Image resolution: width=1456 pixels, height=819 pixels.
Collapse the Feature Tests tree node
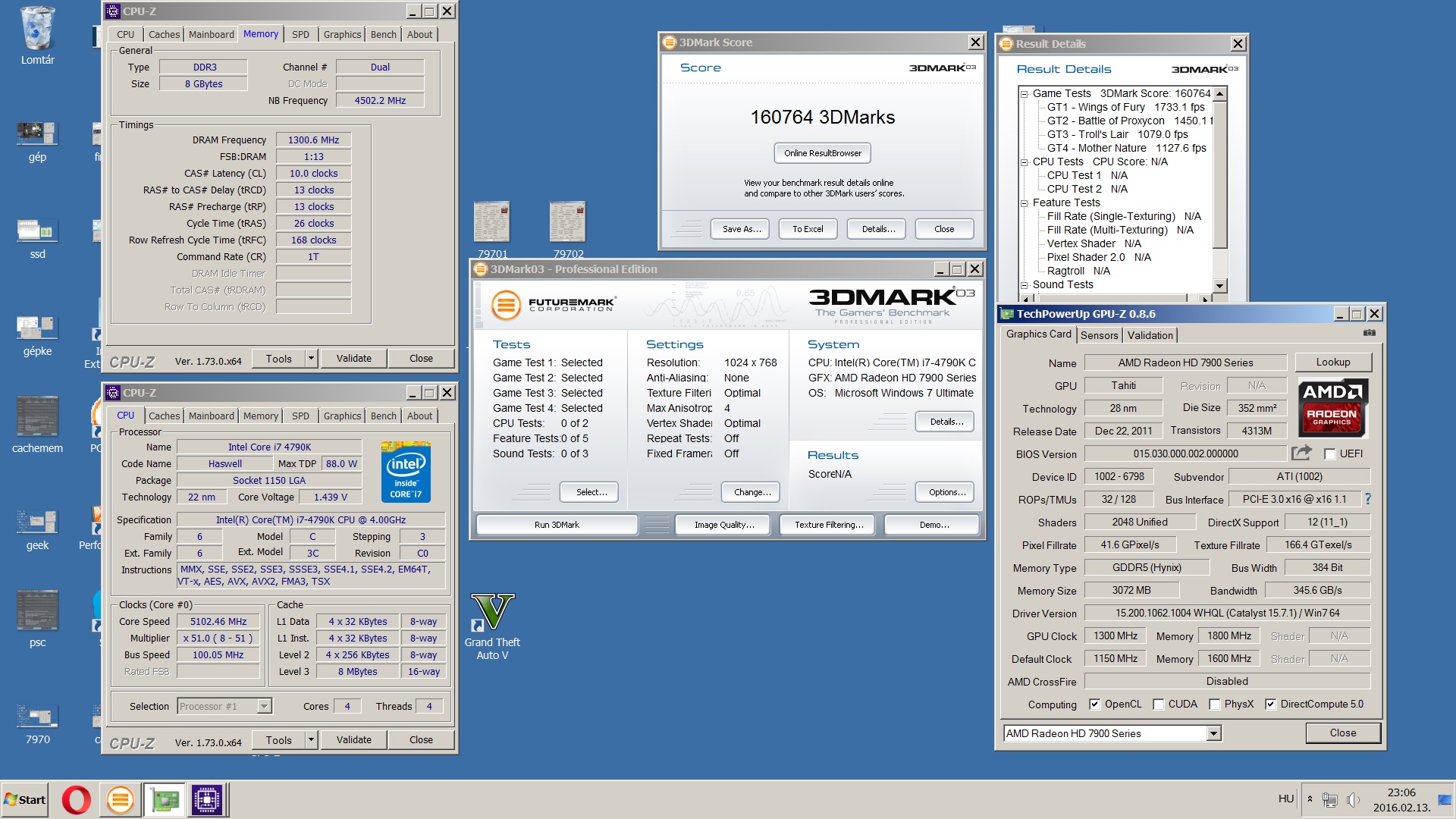tap(1024, 203)
